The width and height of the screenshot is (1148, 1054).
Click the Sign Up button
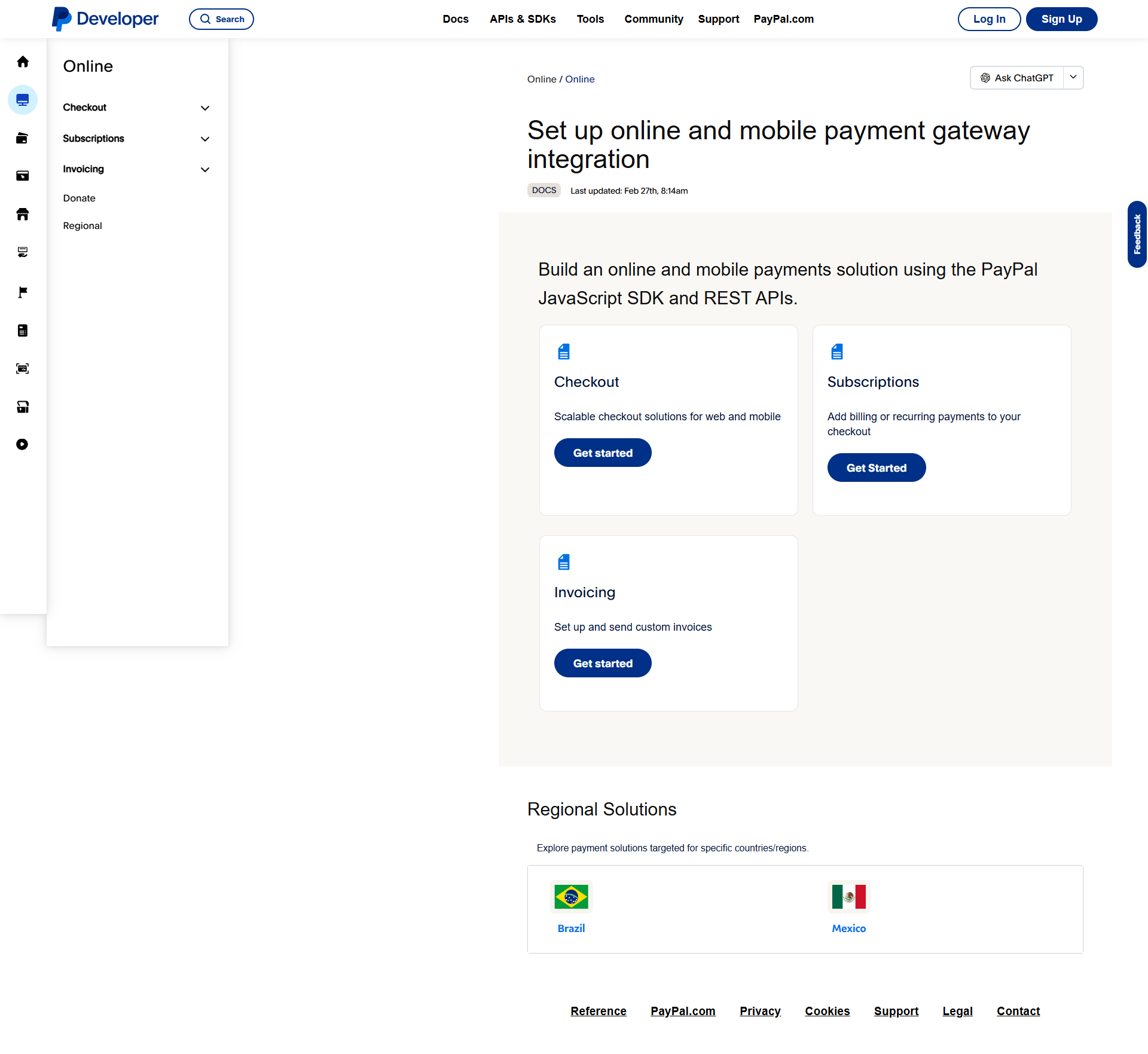pos(1061,19)
